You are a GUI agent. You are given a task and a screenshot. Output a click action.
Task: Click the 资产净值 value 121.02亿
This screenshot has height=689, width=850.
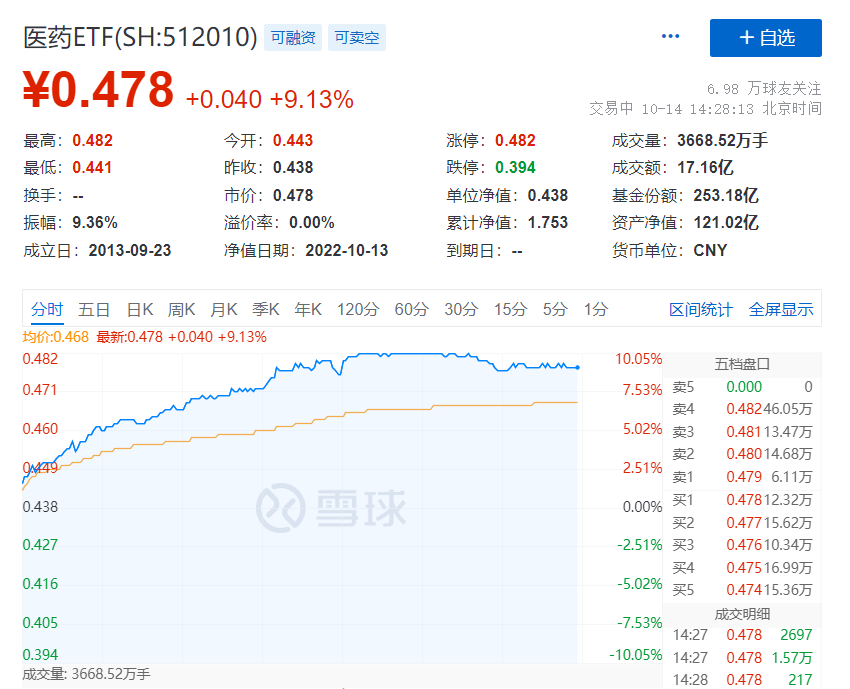[x=726, y=222]
